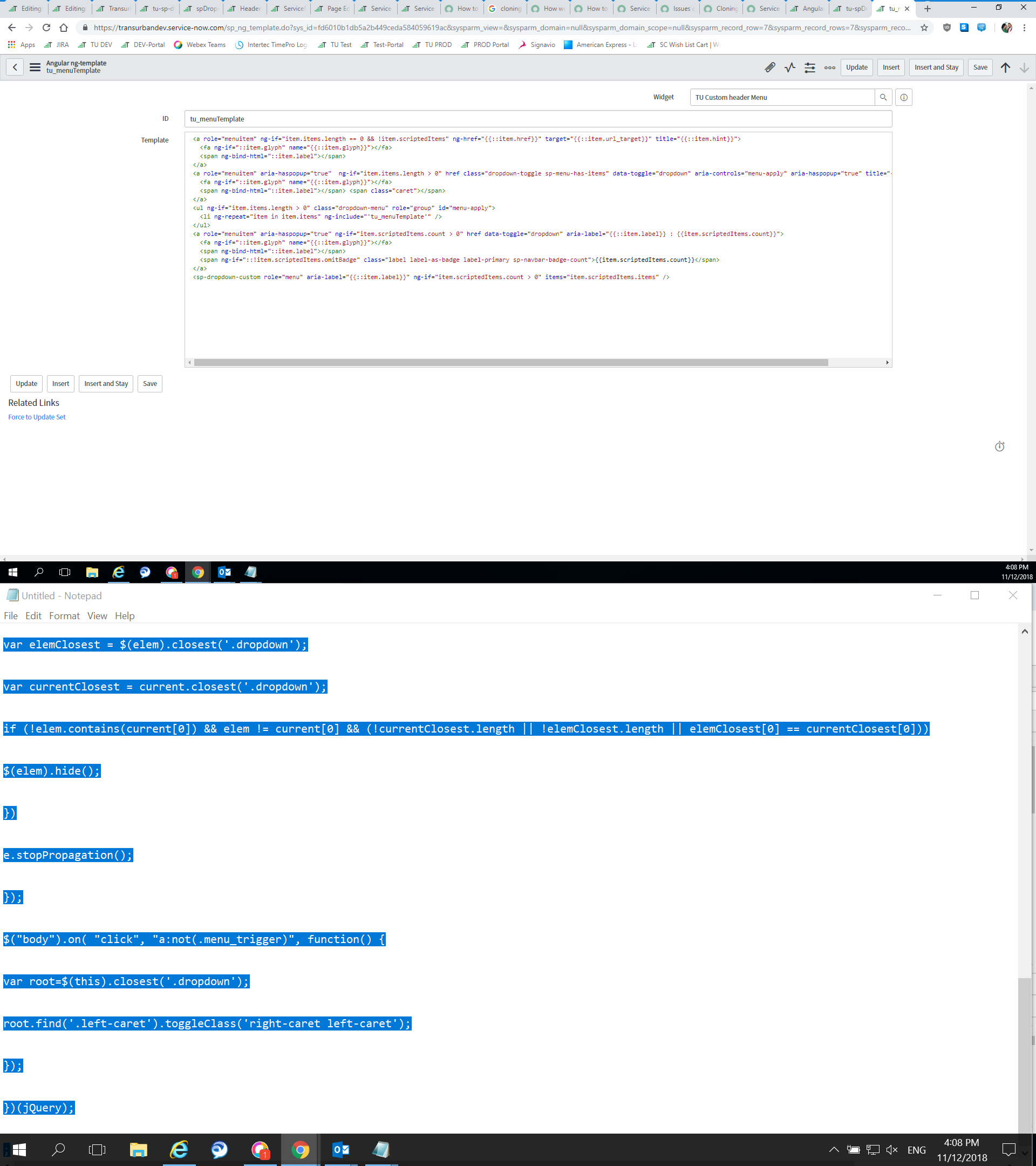Open the hamburger context menu icon

35,67
